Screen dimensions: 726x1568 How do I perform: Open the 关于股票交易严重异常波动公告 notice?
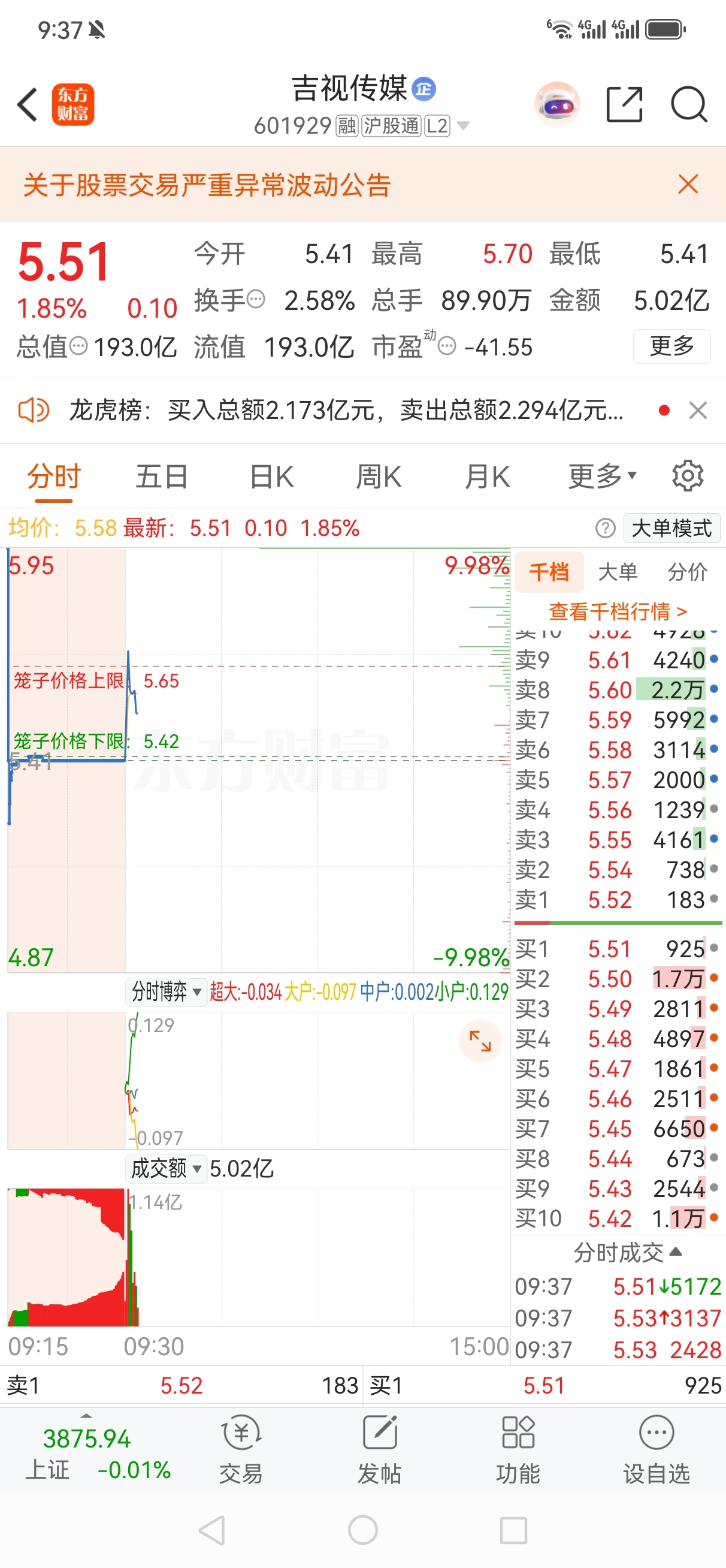coord(207,185)
